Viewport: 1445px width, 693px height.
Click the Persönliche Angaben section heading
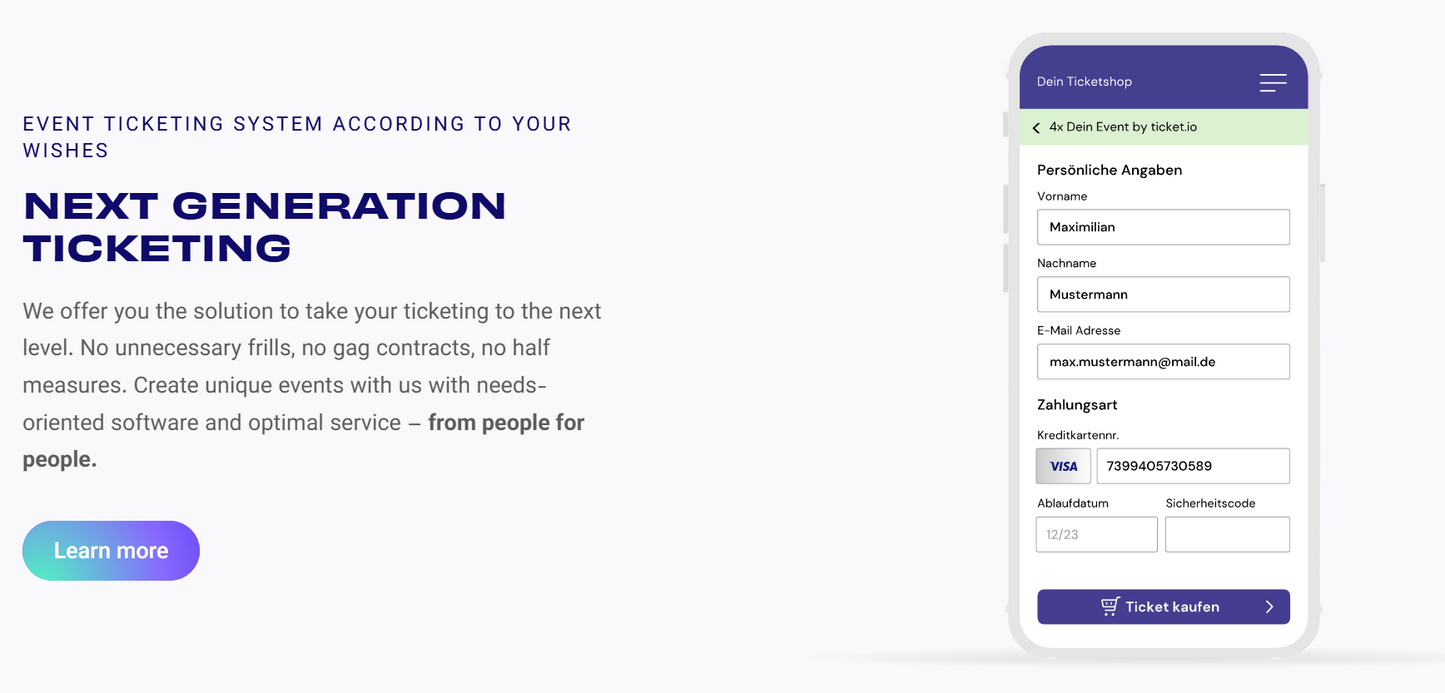[x=1109, y=170]
